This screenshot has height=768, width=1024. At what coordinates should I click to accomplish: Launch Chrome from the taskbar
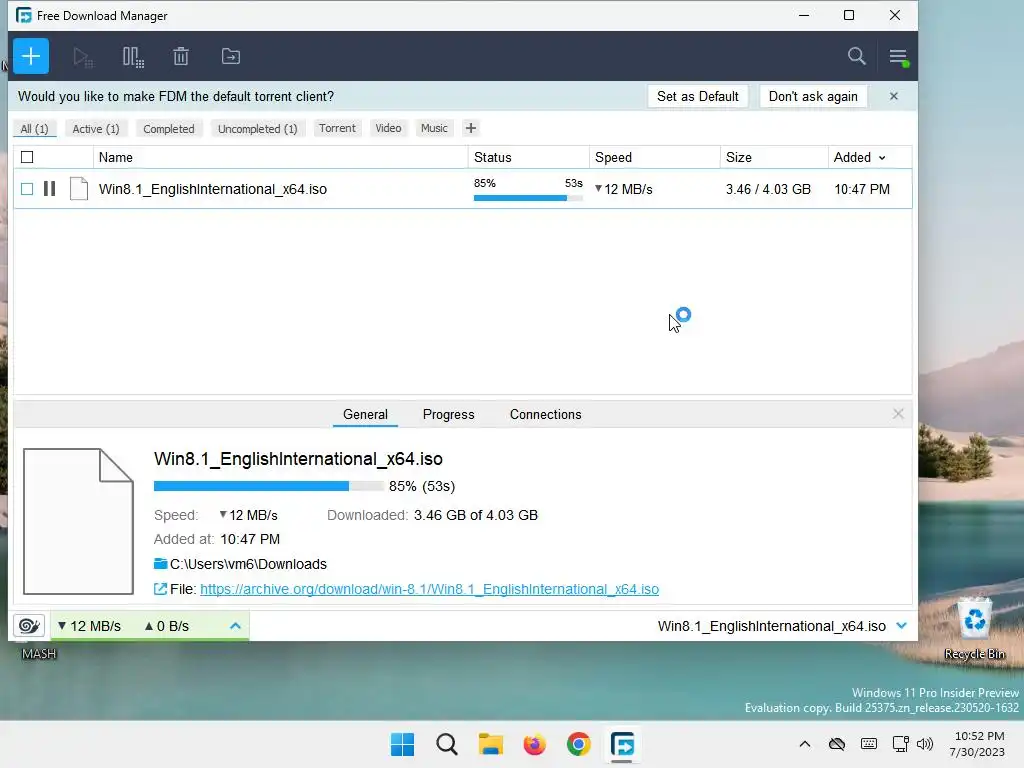[579, 744]
